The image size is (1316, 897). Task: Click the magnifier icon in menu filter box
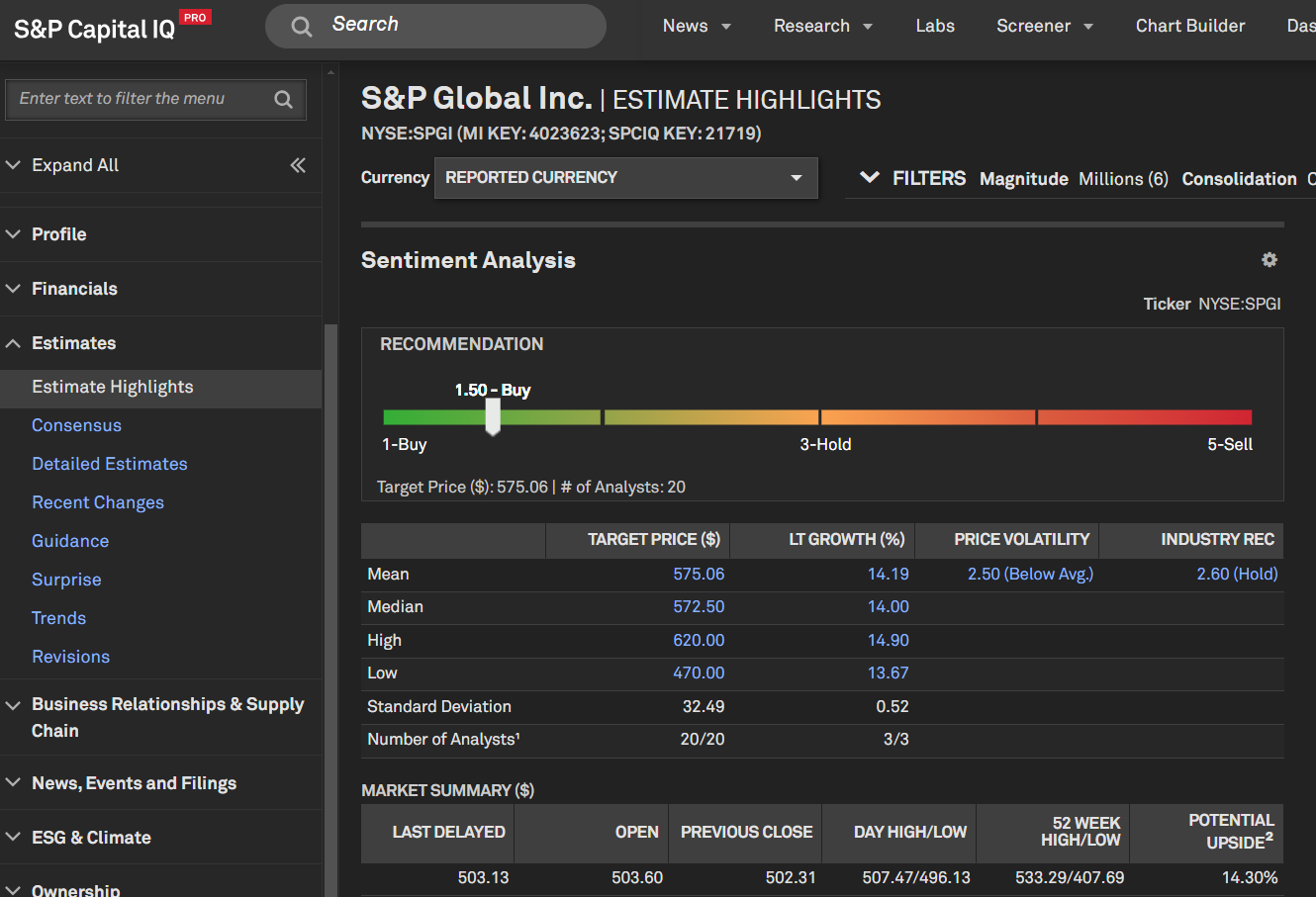pyautogui.click(x=283, y=99)
